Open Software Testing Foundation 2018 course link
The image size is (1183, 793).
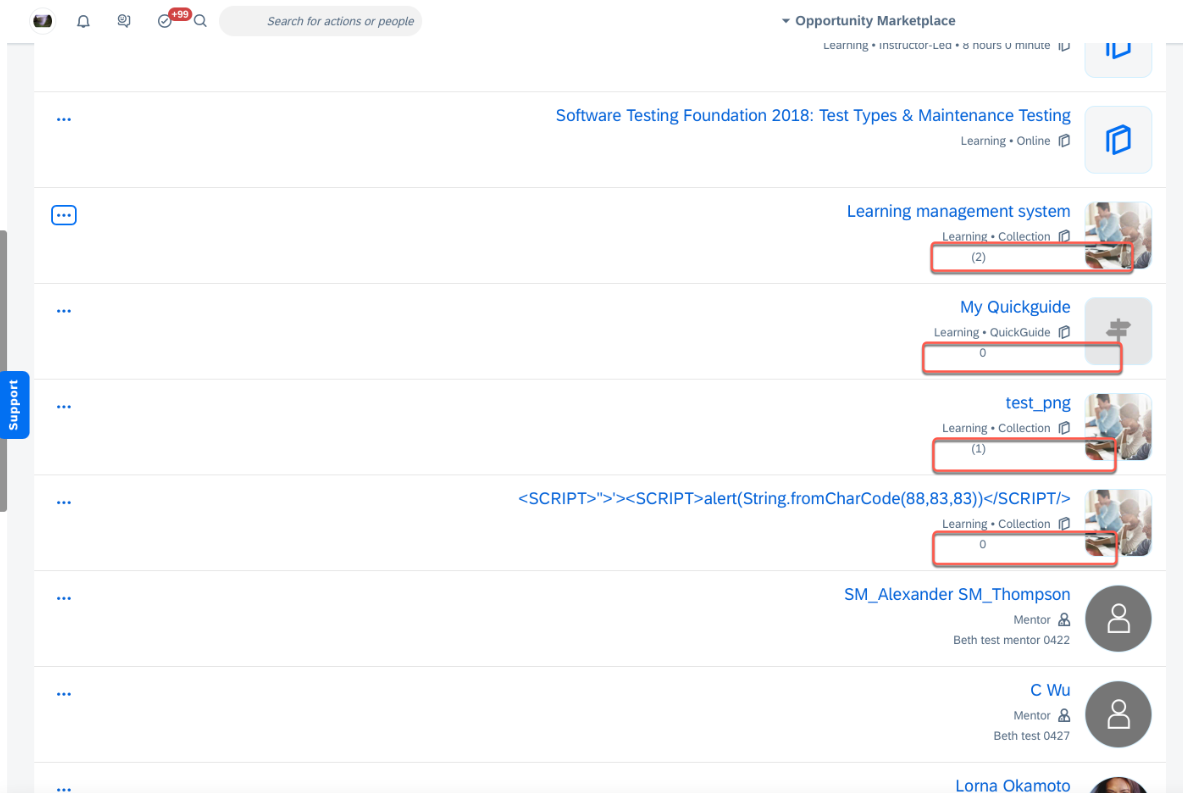coord(813,115)
